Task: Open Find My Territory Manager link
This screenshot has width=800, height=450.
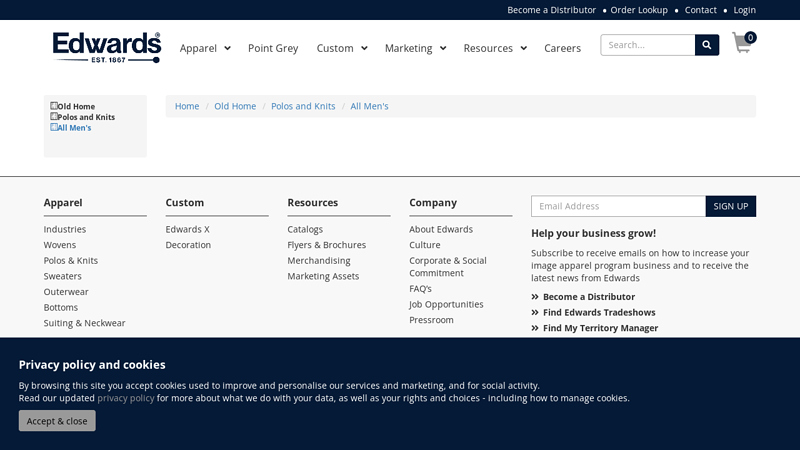Action: (x=594, y=328)
